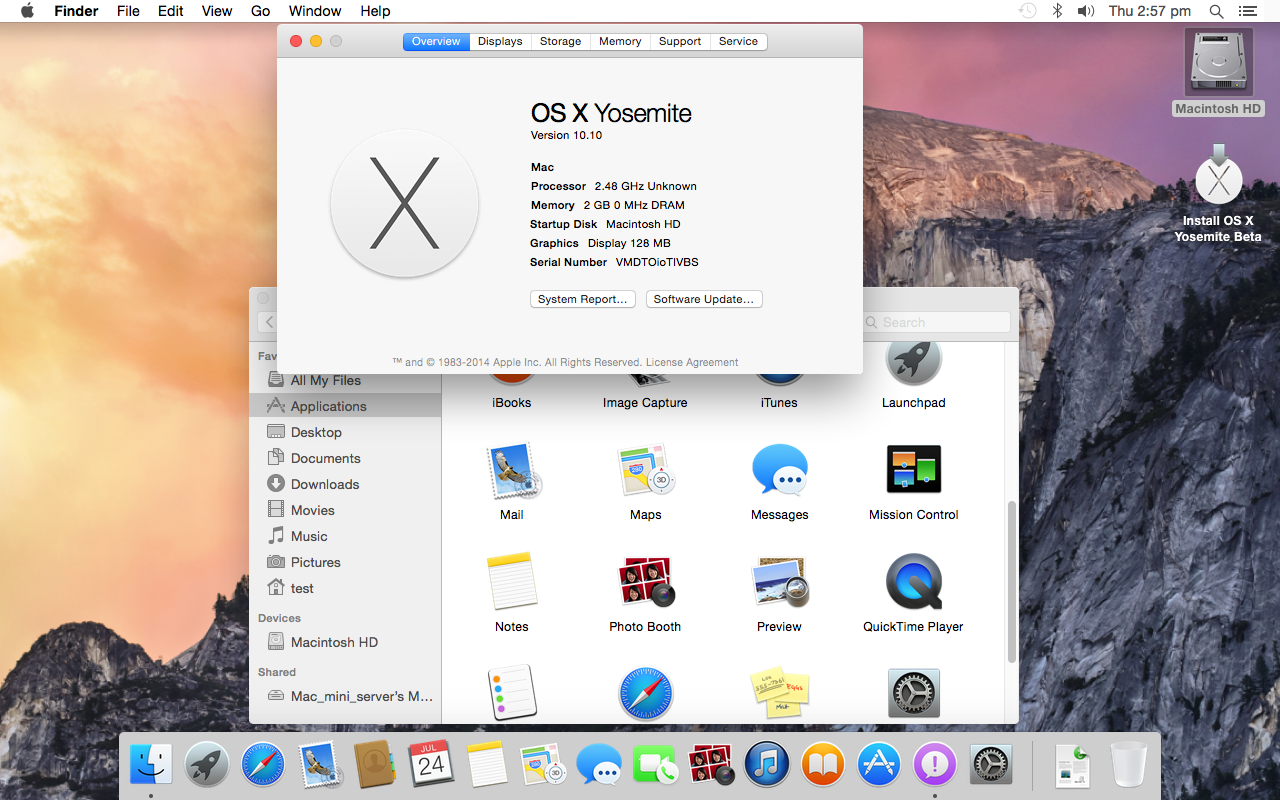
Task: Open the File menu
Action: point(128,11)
